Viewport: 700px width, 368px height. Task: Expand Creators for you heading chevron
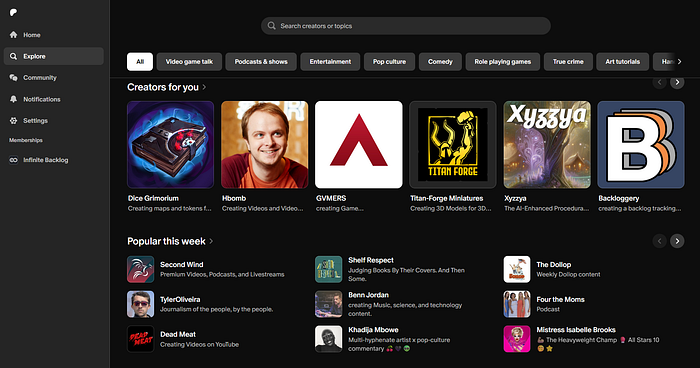(x=204, y=87)
